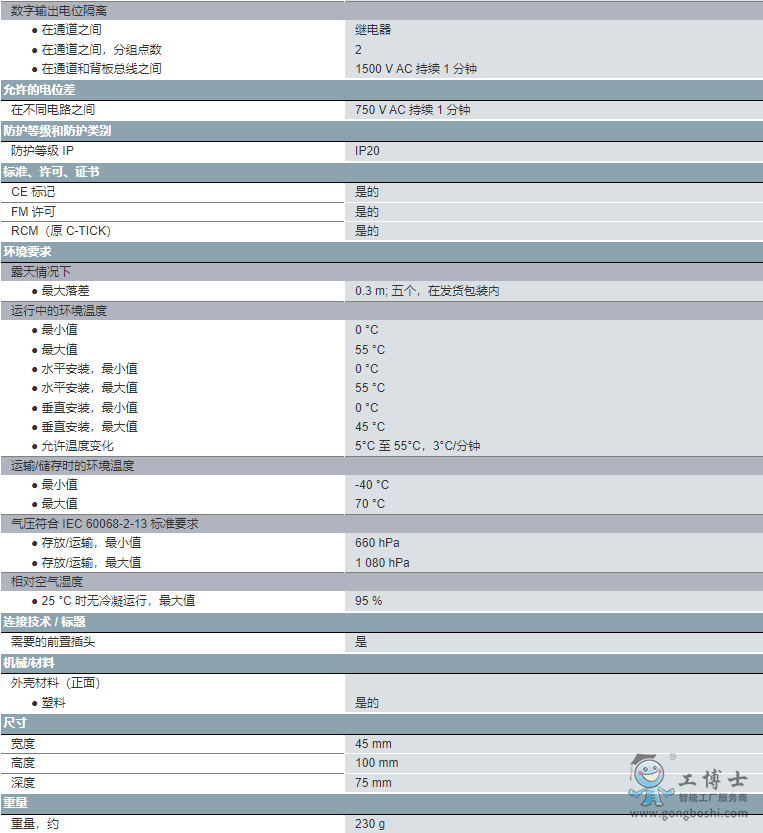763x833 pixels.
Task: Click the 标准、许可、证书 section header
Action: [51, 172]
